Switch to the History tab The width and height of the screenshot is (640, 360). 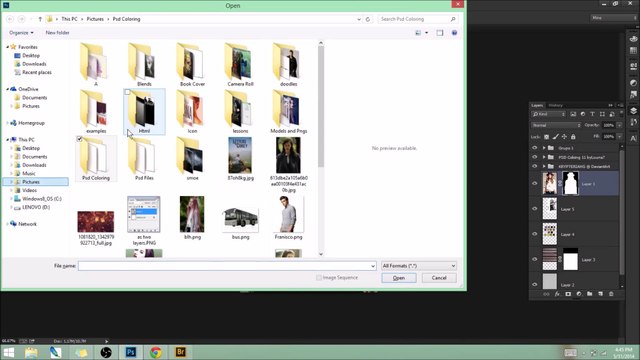(556, 105)
